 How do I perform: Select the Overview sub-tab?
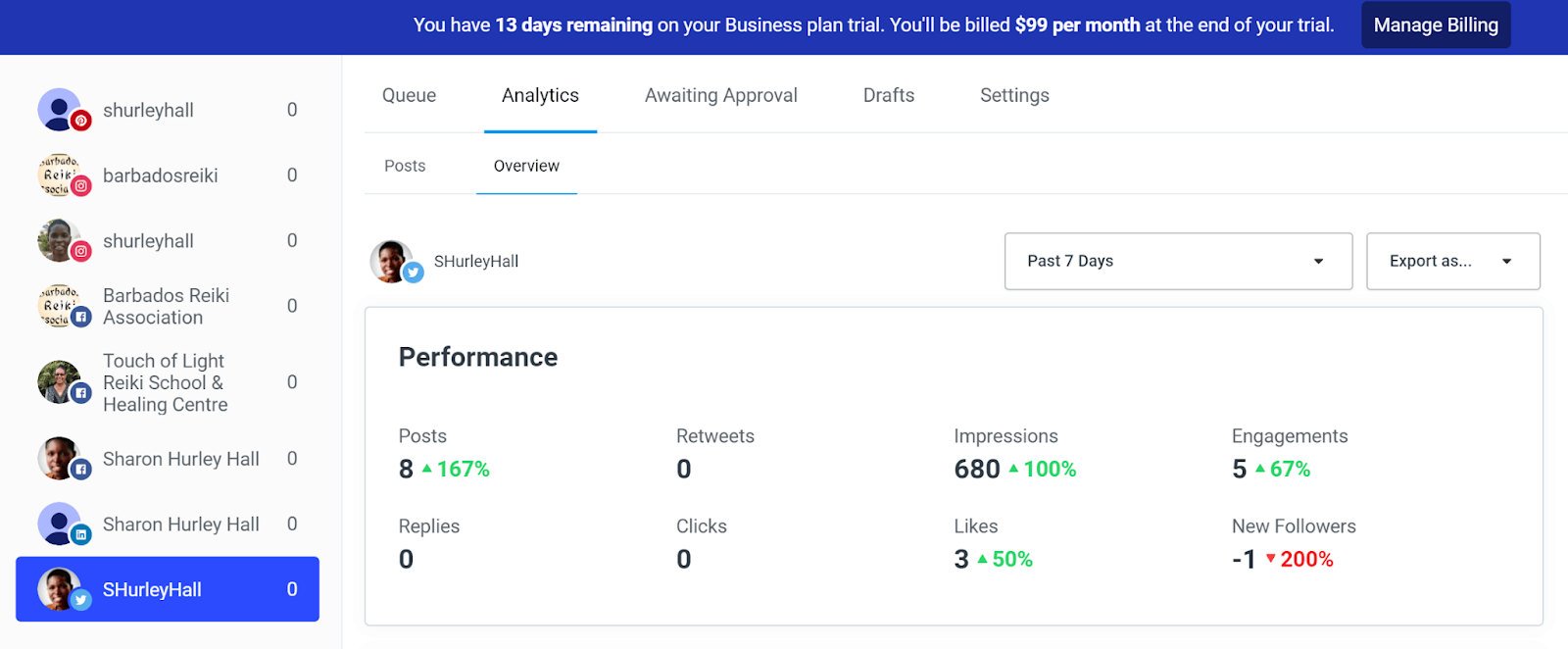(x=526, y=166)
